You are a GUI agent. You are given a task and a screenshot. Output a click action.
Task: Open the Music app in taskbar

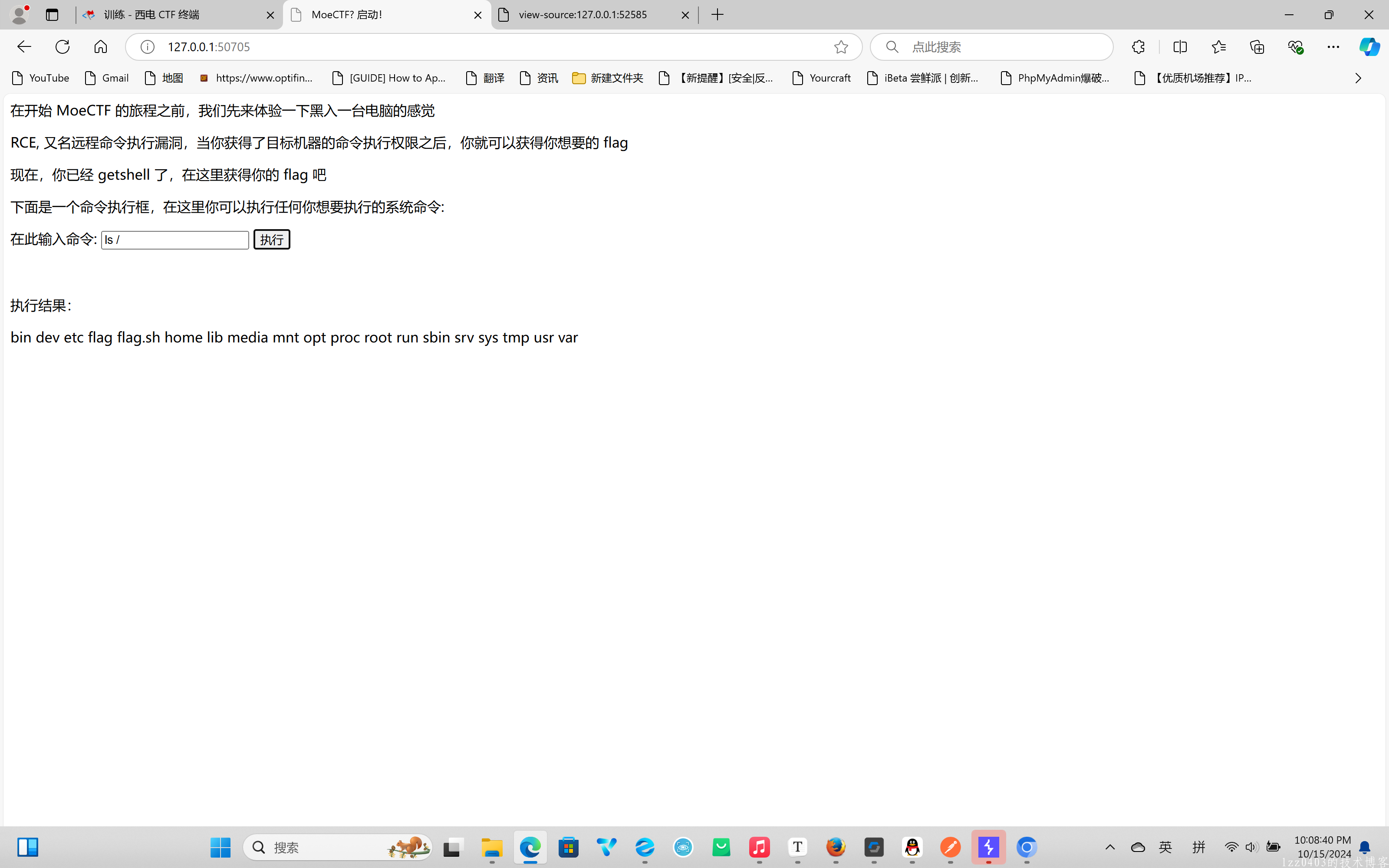[x=759, y=847]
